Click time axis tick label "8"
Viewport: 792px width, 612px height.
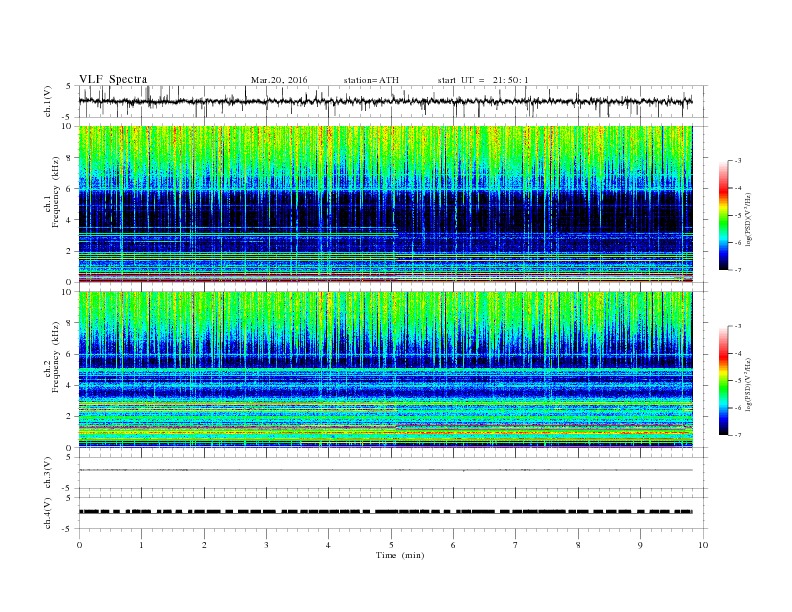point(578,545)
